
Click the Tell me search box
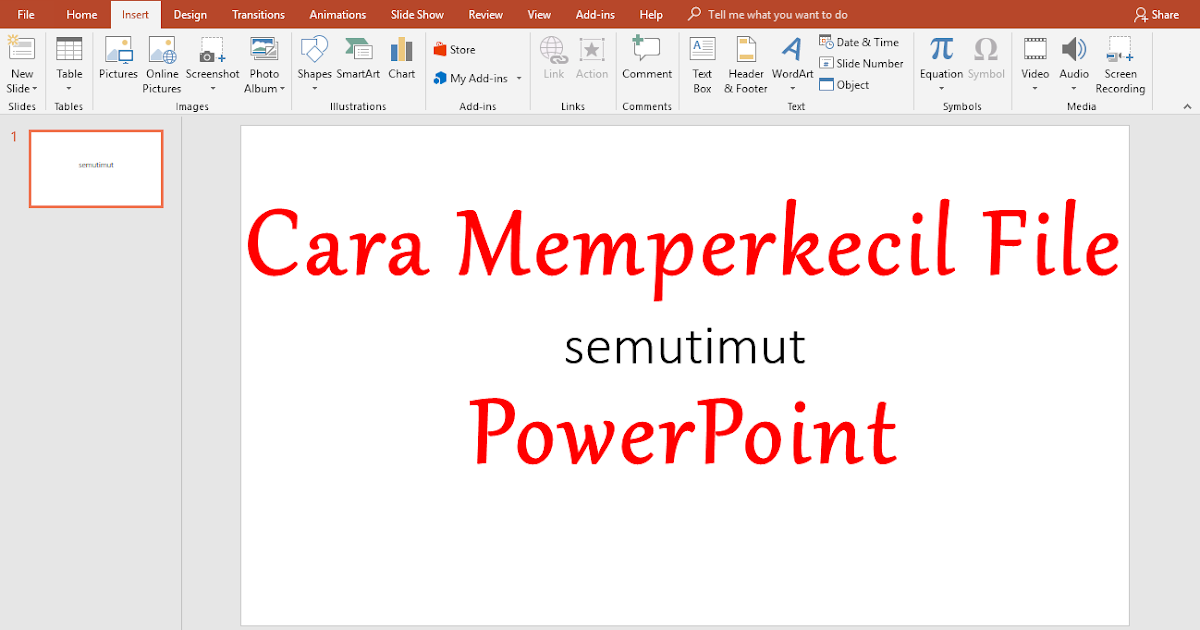point(768,15)
